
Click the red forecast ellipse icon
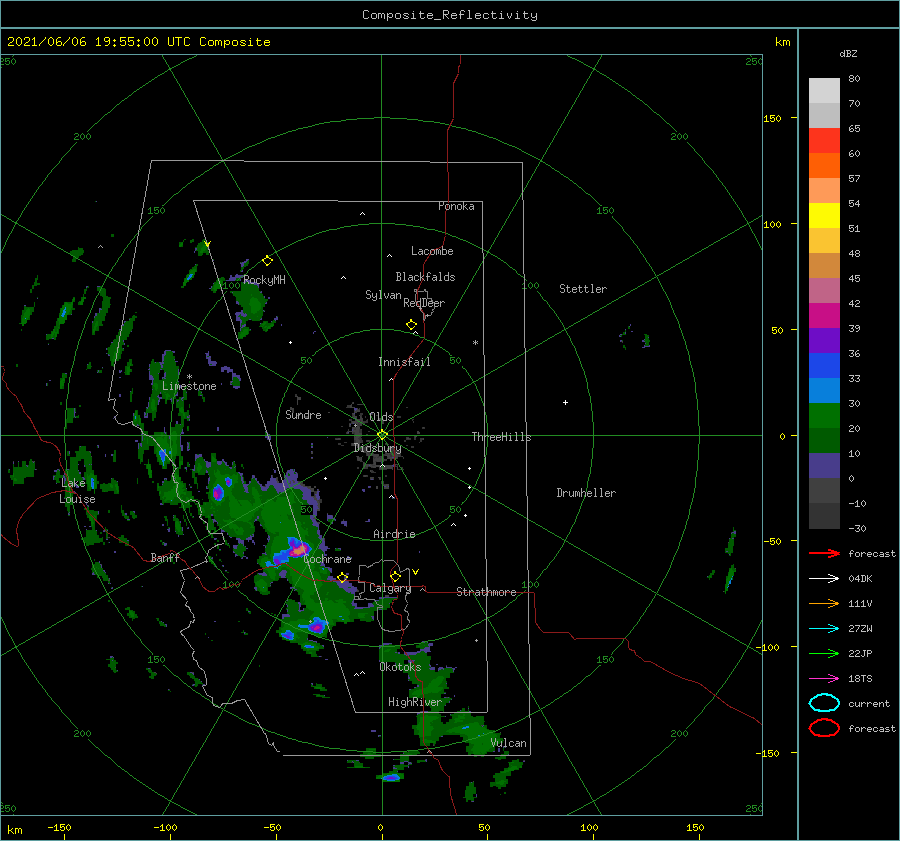824,728
